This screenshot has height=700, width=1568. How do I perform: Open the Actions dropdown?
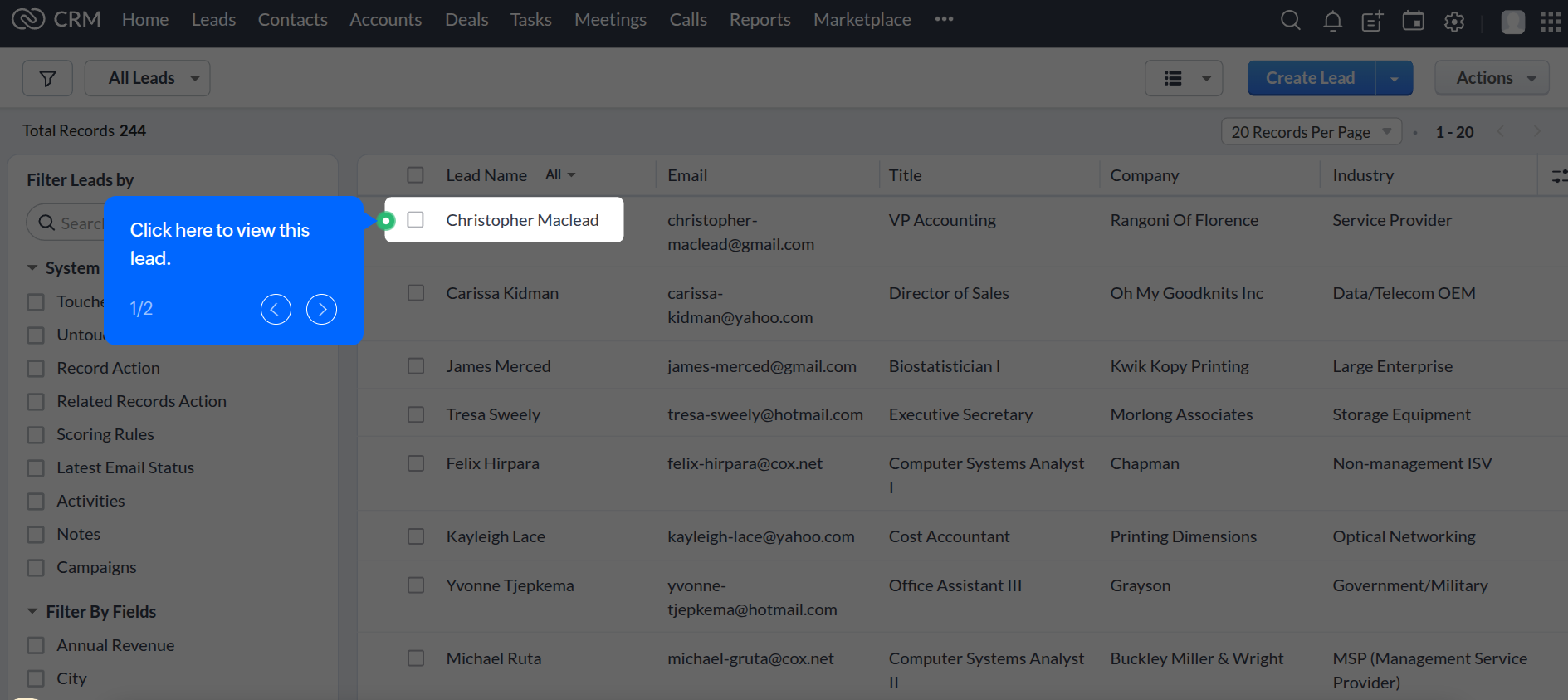point(1492,78)
